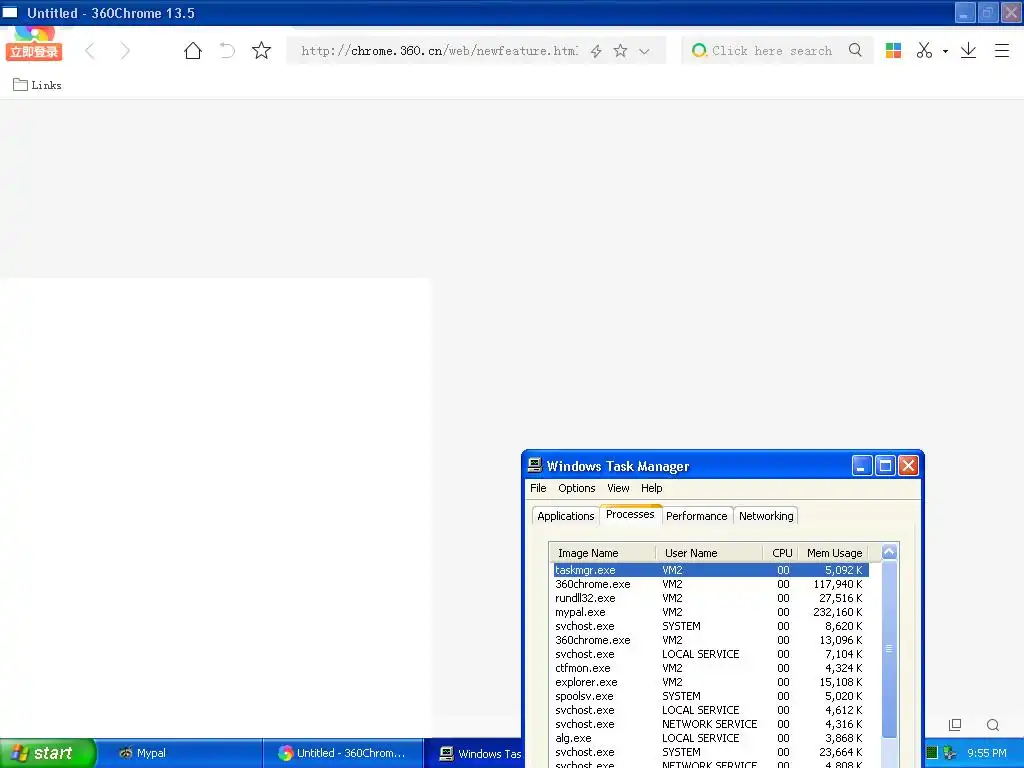The height and width of the screenshot is (768, 1024).
Task: Open the 360Chrome hamburger menu
Action: (1002, 50)
